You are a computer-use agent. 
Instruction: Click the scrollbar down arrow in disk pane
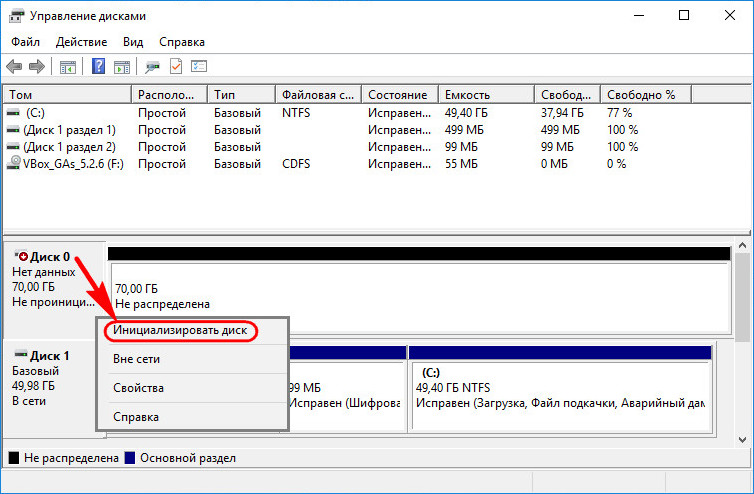click(742, 440)
